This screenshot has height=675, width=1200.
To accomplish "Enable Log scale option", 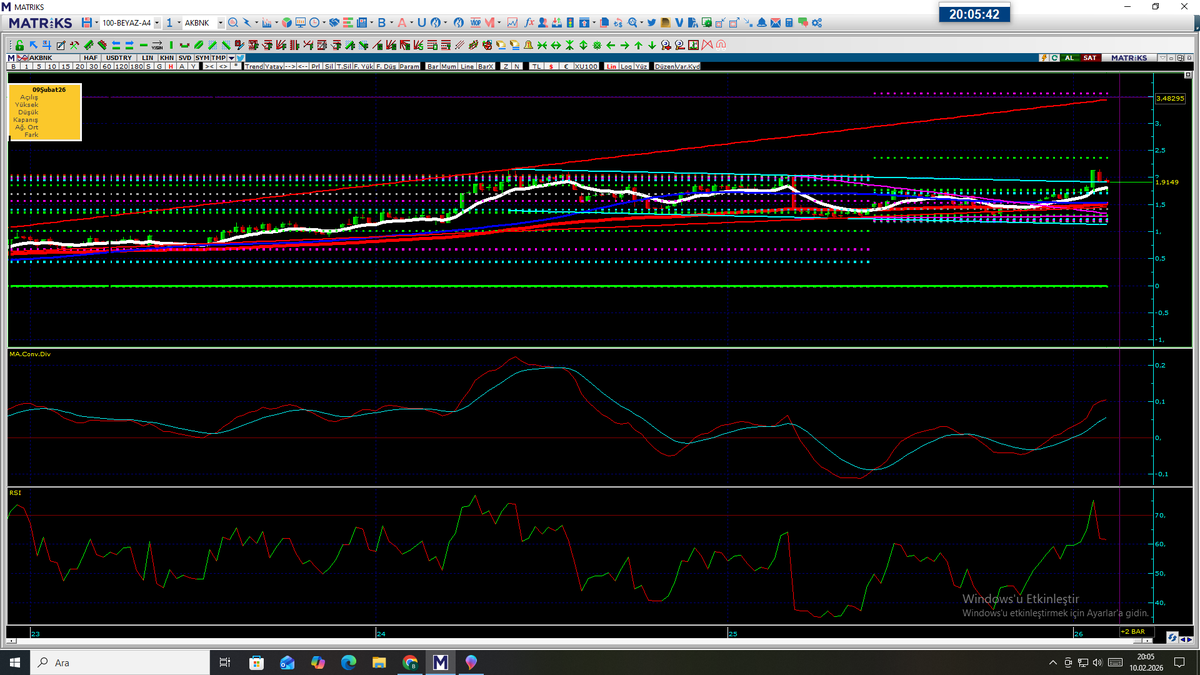I will (627, 66).
